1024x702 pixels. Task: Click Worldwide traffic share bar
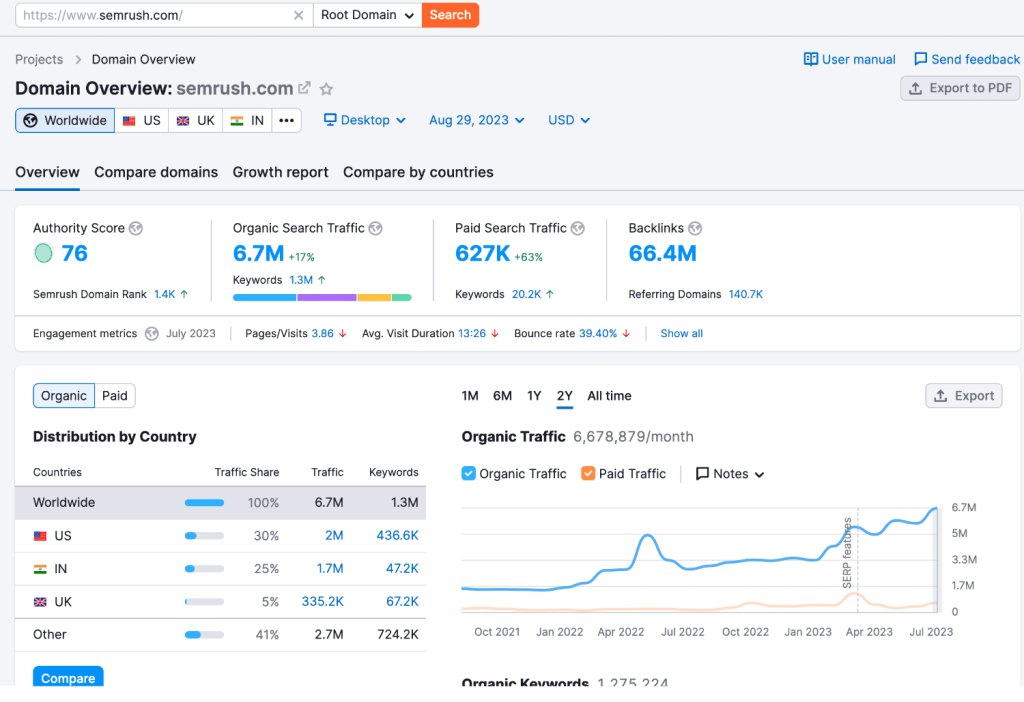204,503
